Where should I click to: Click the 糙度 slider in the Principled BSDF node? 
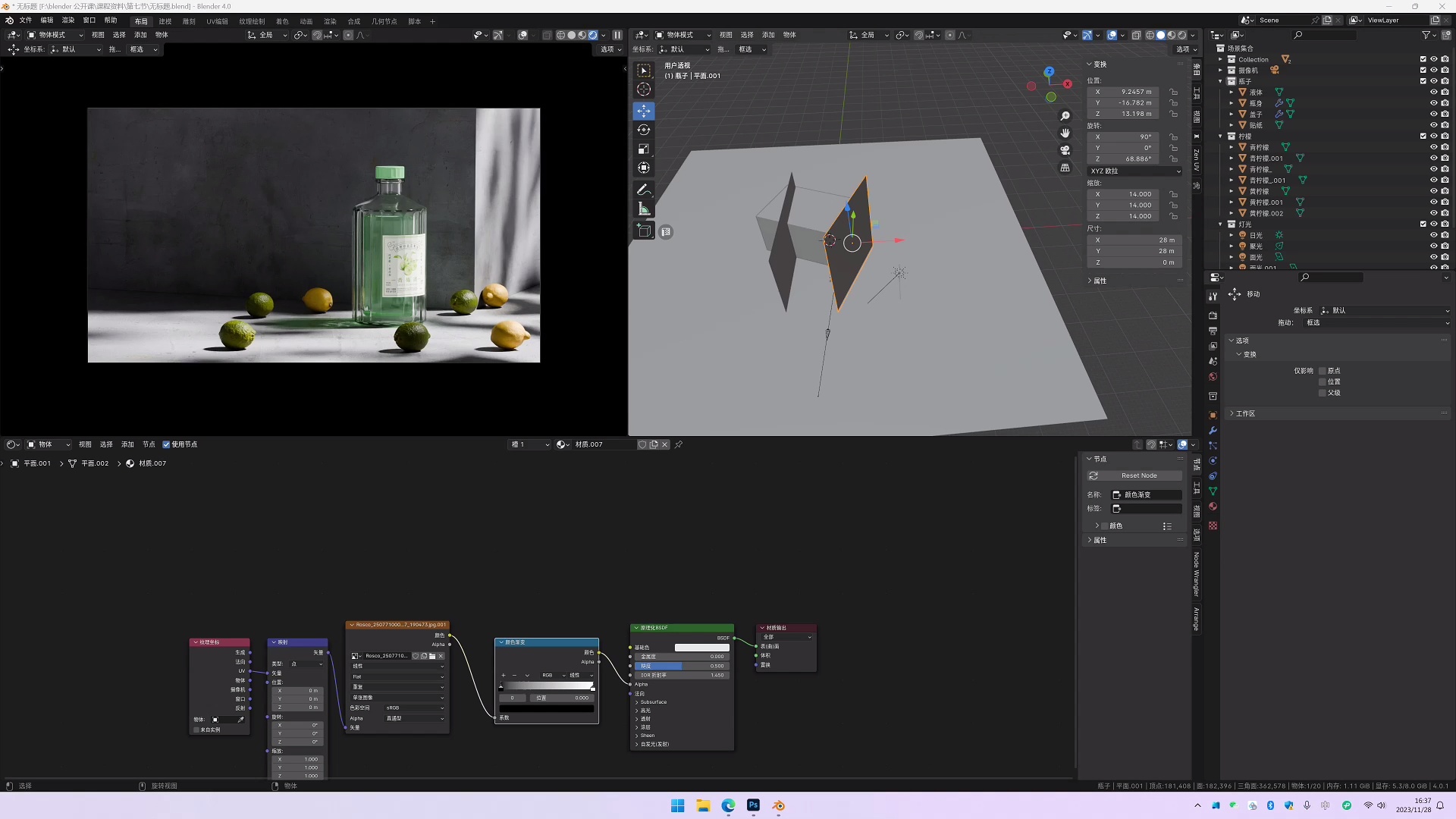pyautogui.click(x=681, y=666)
